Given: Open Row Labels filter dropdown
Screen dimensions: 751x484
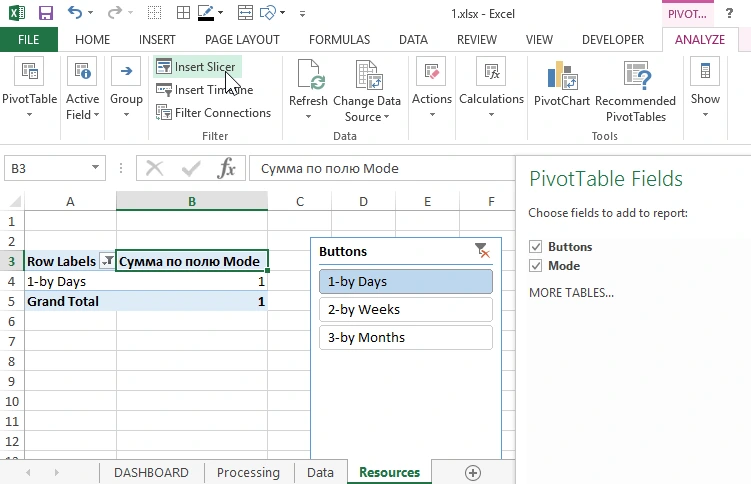Looking at the screenshot, I should click(x=107, y=262).
